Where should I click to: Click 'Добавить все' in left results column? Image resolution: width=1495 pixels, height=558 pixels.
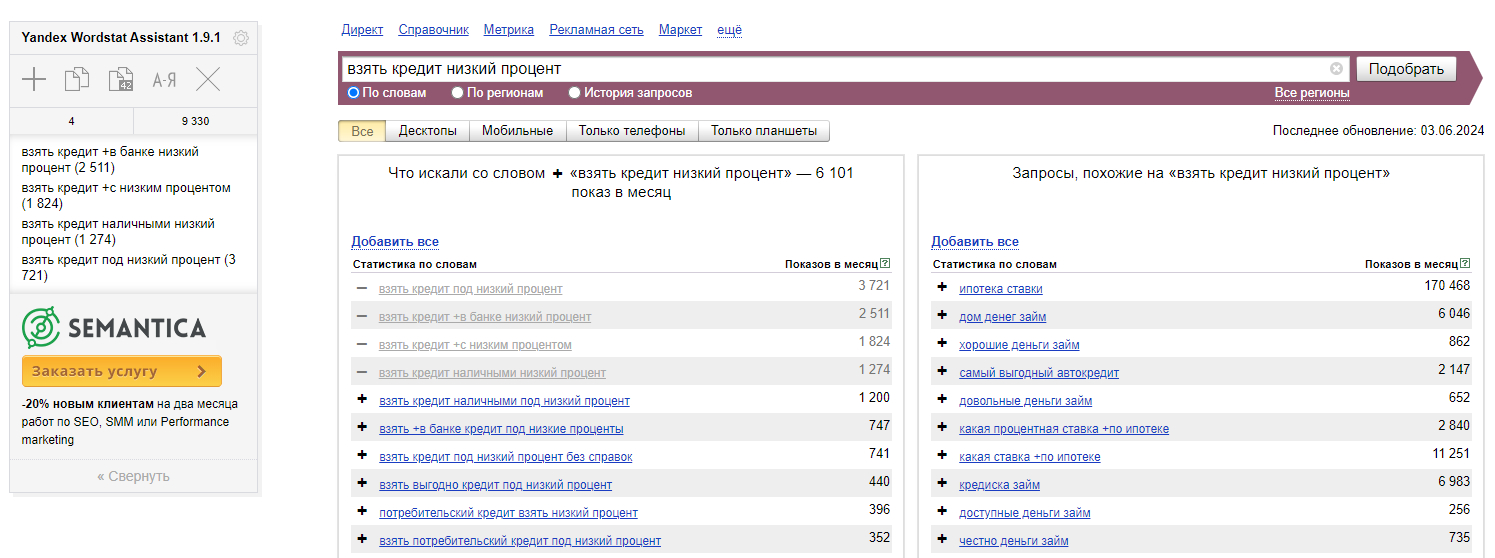pos(395,242)
